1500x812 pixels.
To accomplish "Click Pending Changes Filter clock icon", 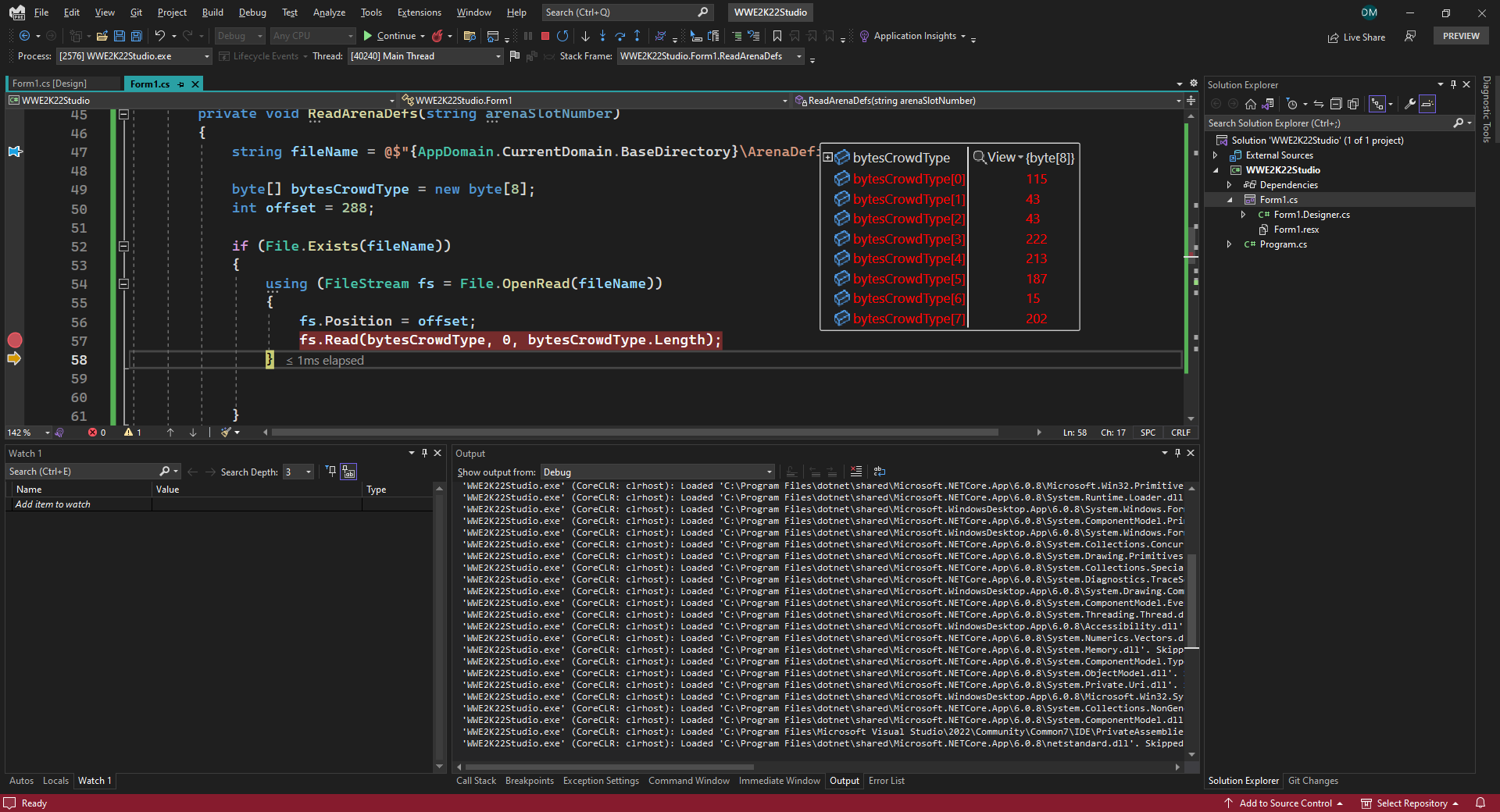I will click(x=1291, y=104).
